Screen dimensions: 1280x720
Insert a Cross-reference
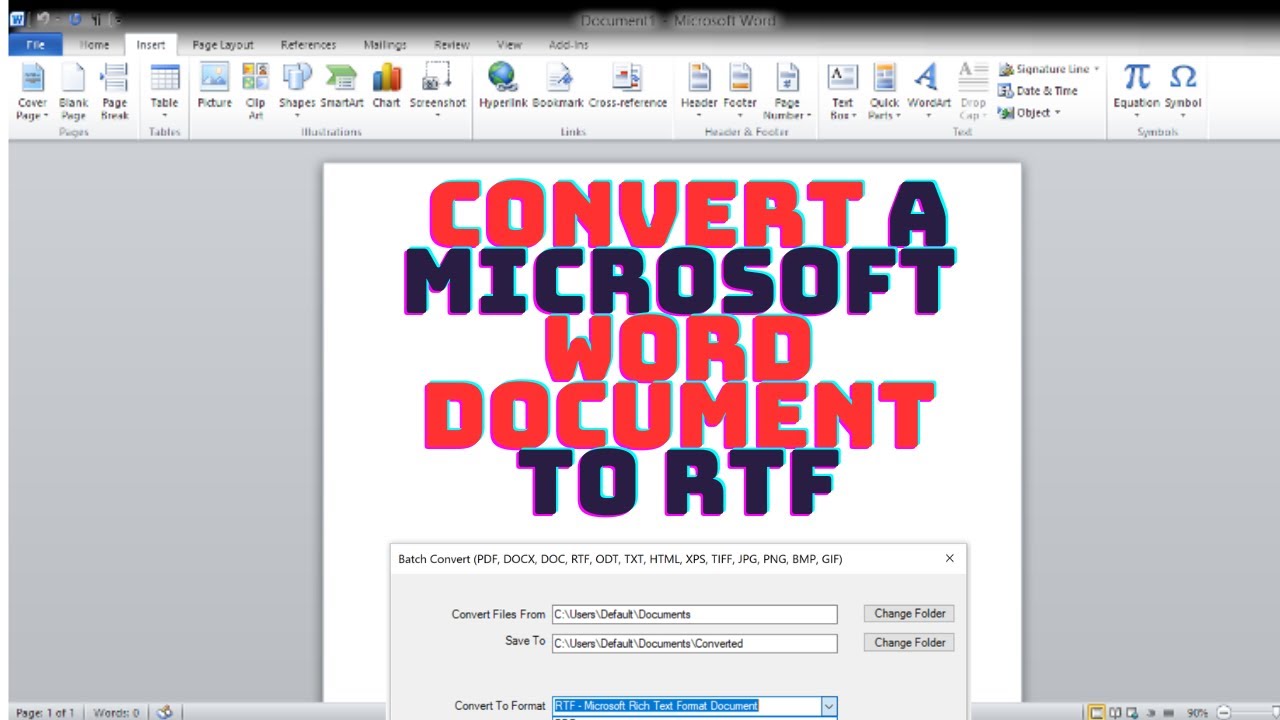(x=627, y=88)
